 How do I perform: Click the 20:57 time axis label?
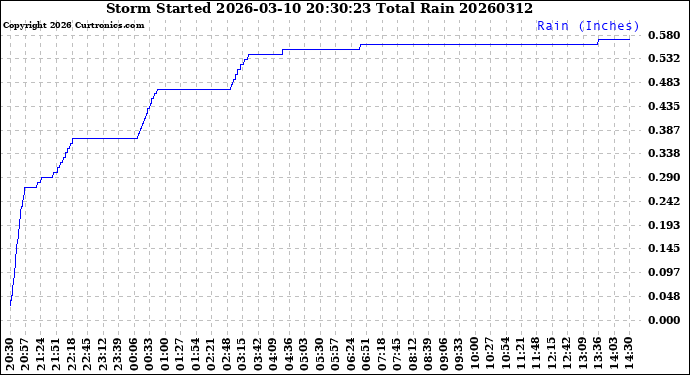point(25,354)
